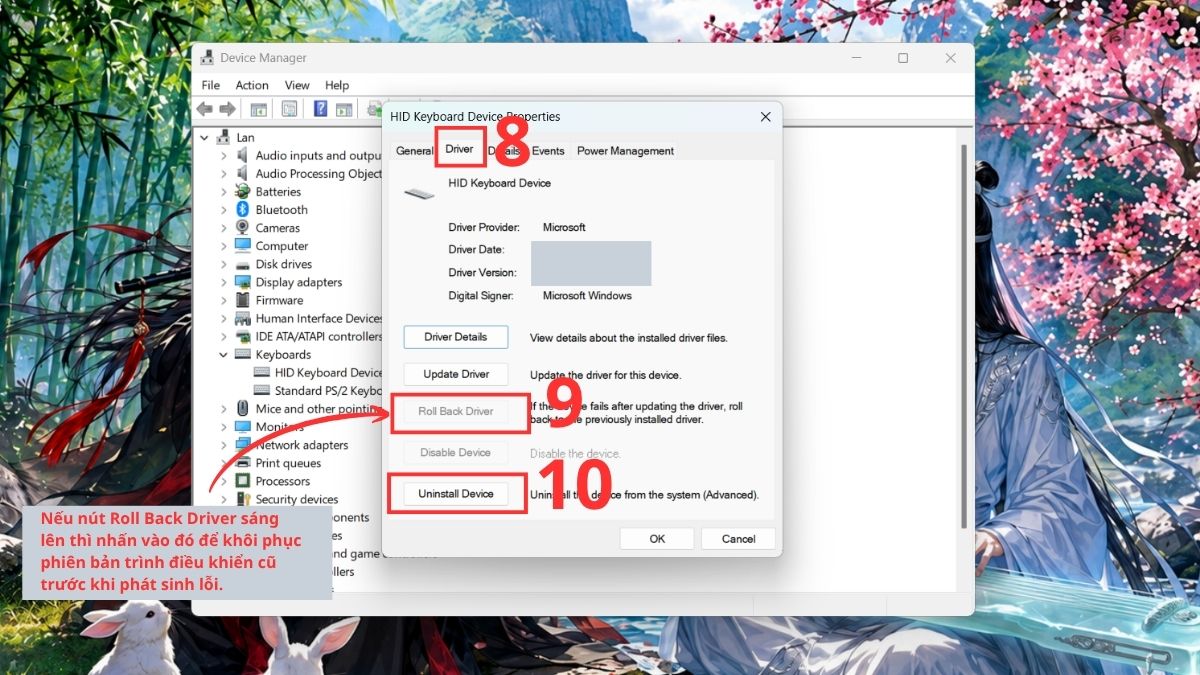Collapse the Lan root computer node
1200x675 pixels.
205,137
